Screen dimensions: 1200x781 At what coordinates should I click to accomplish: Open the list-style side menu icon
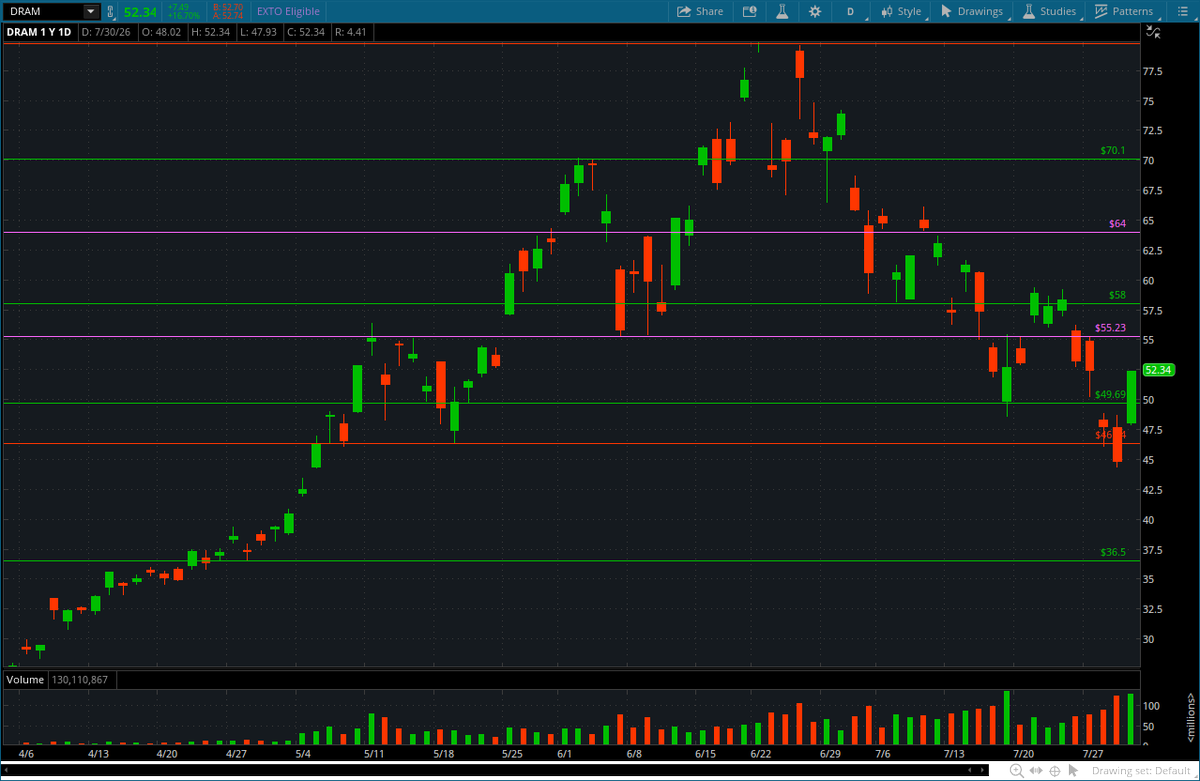[x=1183, y=11]
